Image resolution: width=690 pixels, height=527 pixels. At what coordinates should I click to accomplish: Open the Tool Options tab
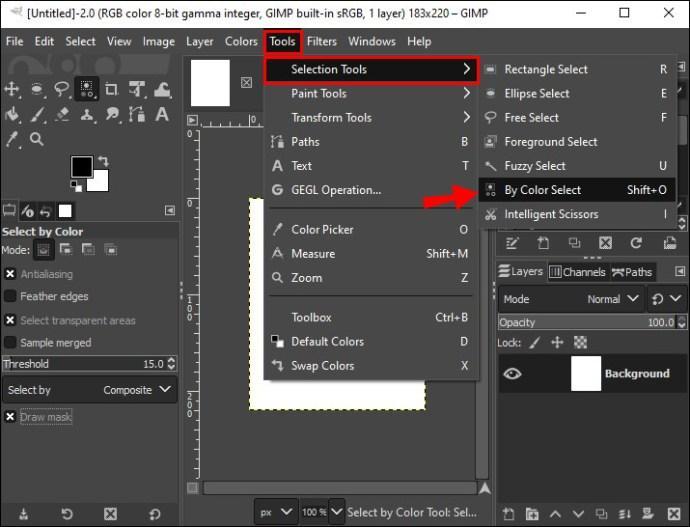point(9,211)
